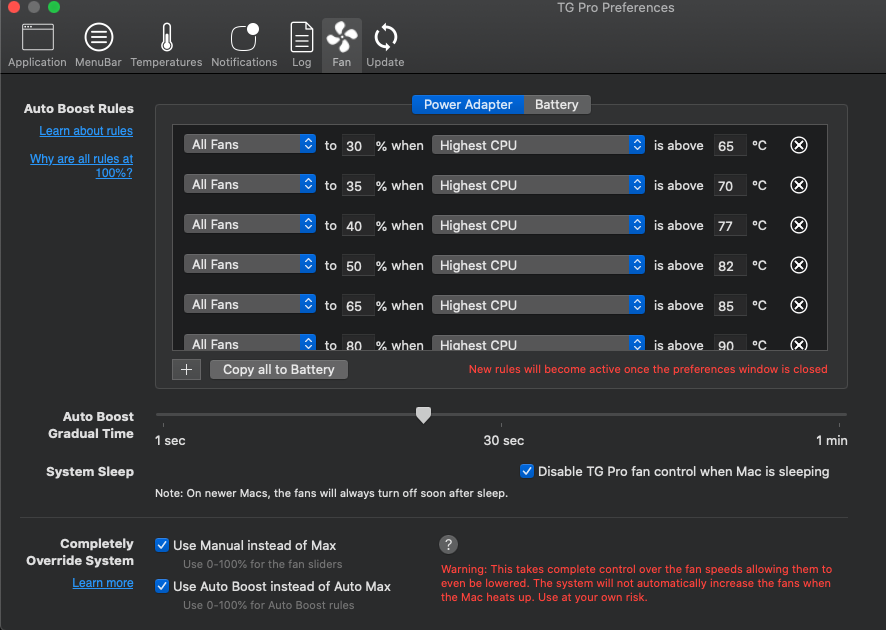
Task: Open the Update preferences pane
Action: pyautogui.click(x=385, y=45)
